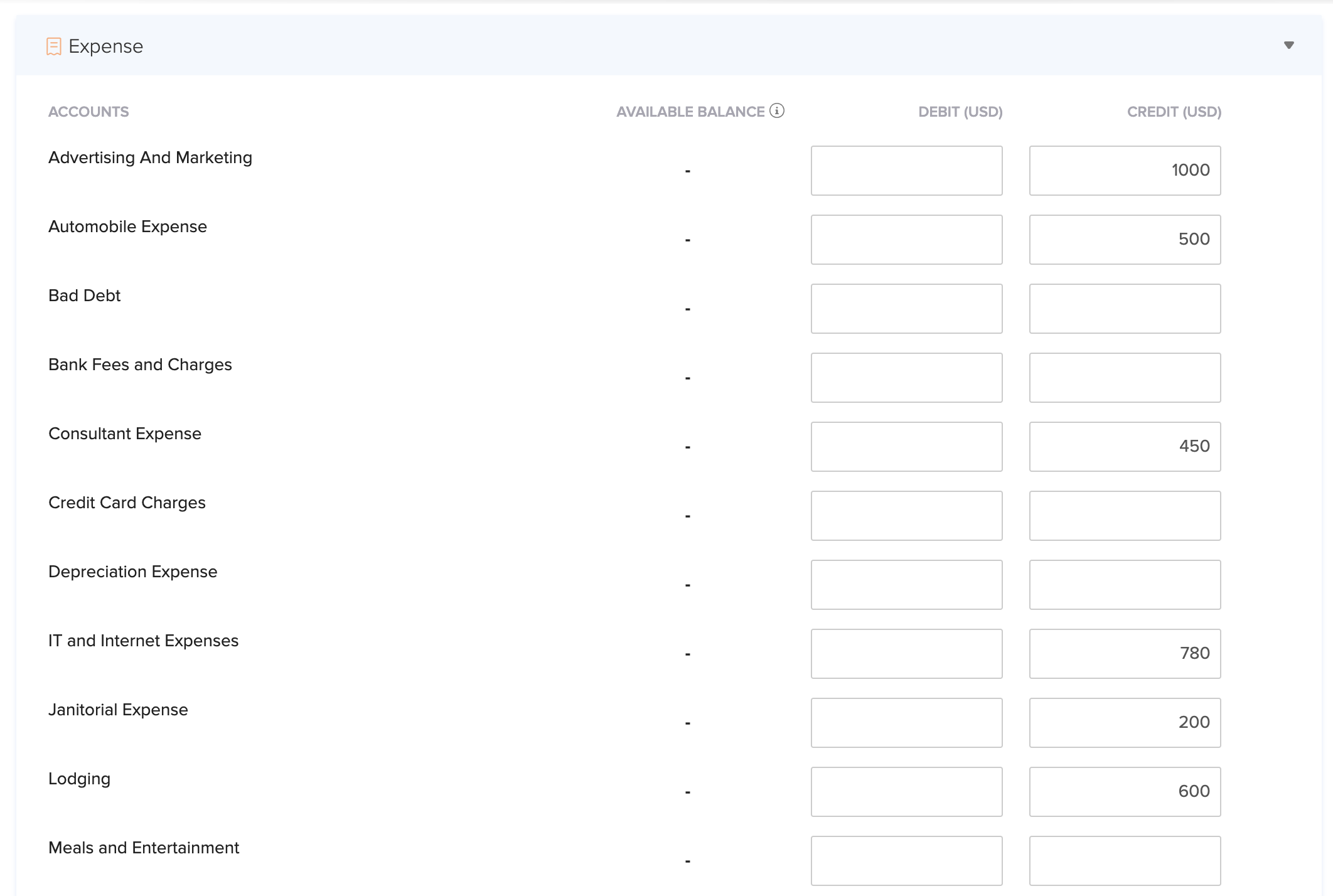This screenshot has width=1333, height=896.
Task: Focus the Bad Debt credit field
Action: click(x=1125, y=309)
